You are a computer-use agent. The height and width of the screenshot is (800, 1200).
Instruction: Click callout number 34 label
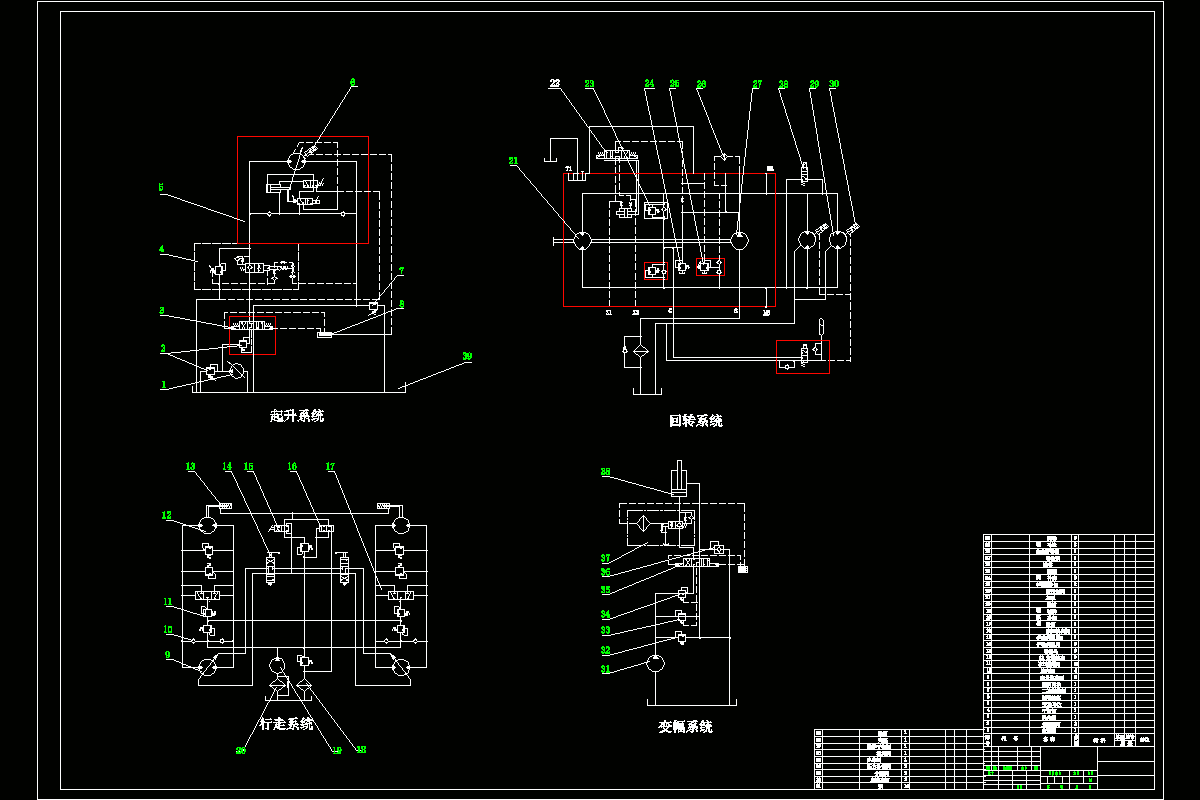click(x=605, y=614)
